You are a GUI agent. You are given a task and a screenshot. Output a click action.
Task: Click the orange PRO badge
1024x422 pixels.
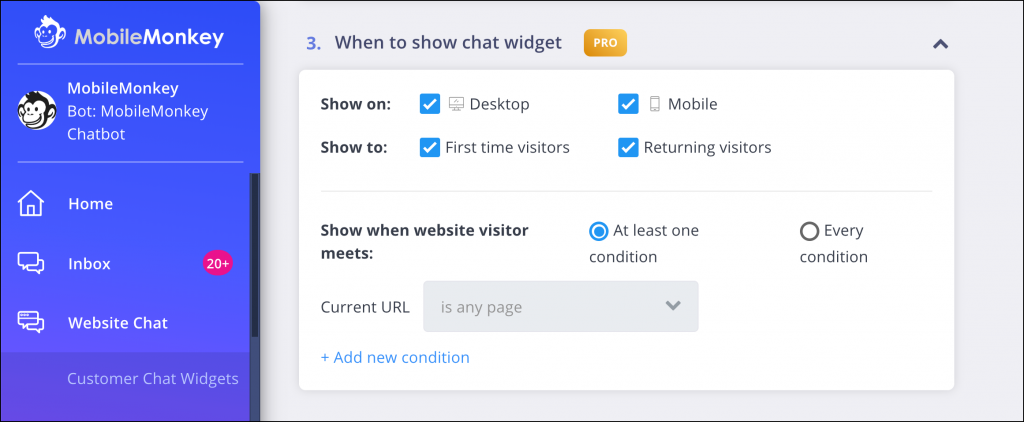point(605,43)
